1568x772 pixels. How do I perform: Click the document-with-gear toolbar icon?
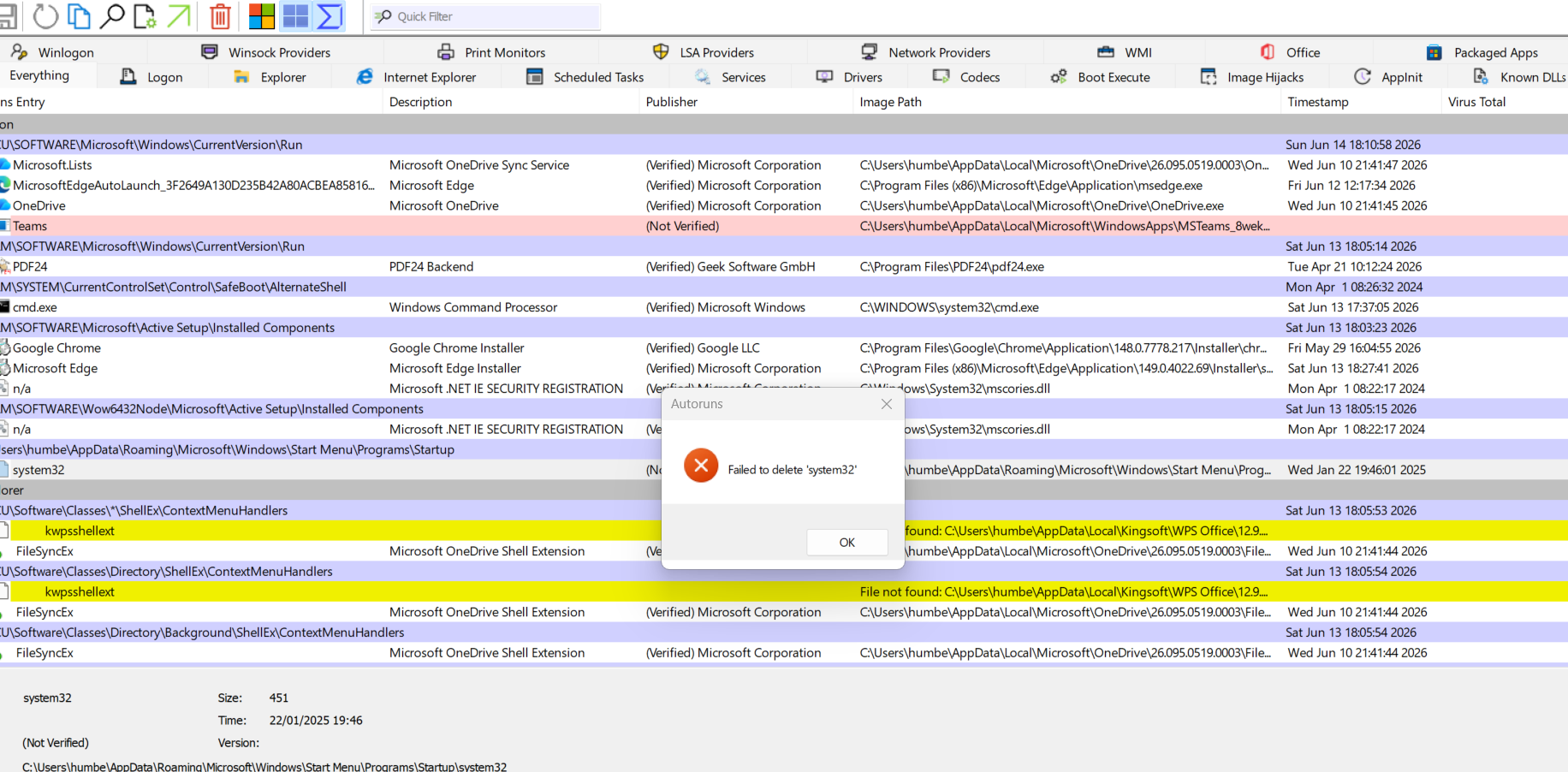(145, 16)
